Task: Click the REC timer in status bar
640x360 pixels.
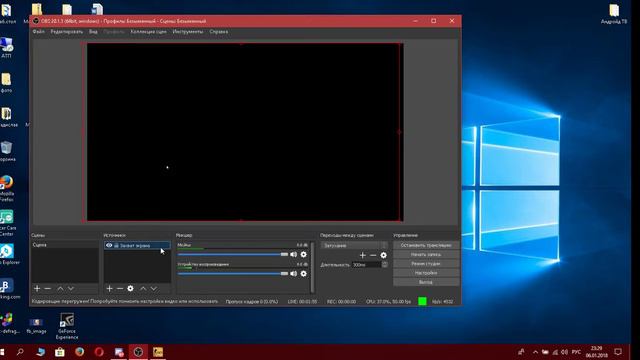Action: tap(341, 302)
